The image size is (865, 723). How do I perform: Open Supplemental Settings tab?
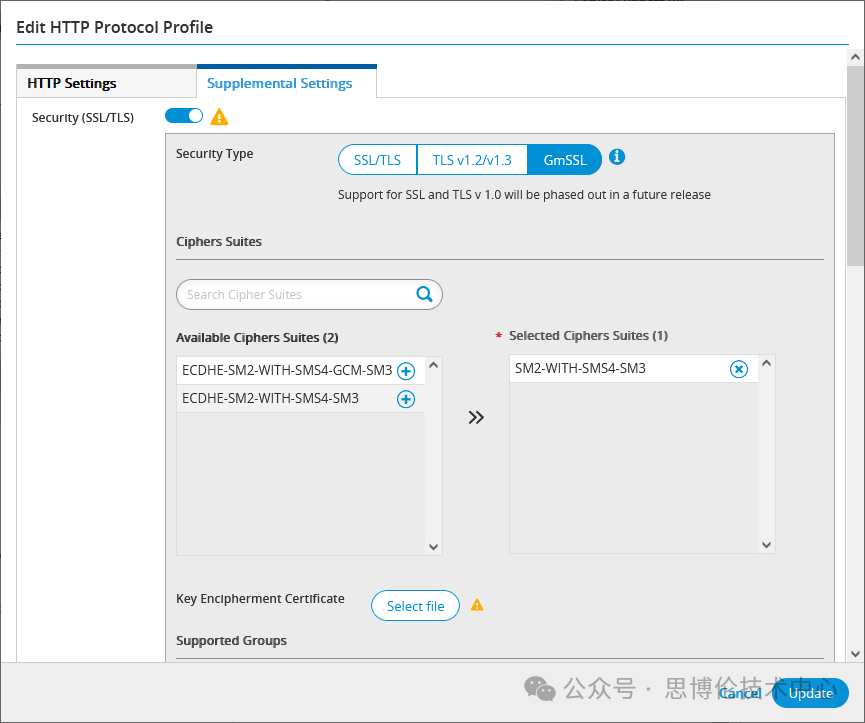coord(280,83)
